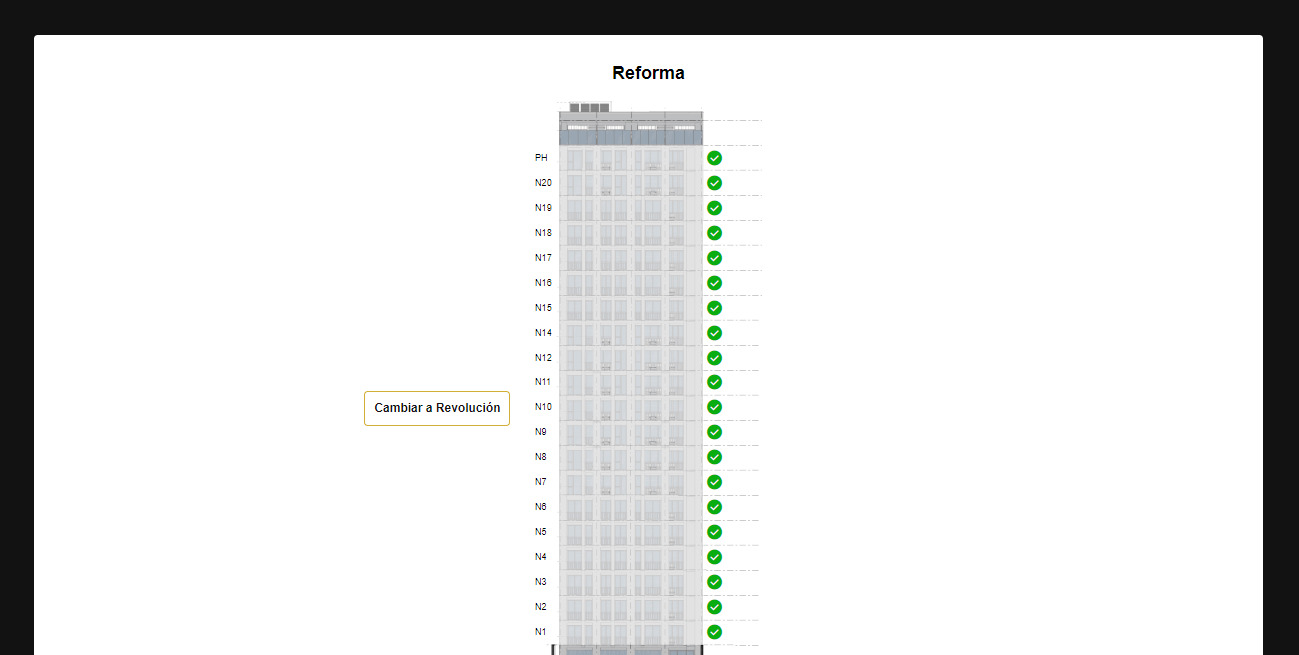Viewport: 1299px width, 655px height.
Task: Click the green checkmark beside N12
Action: [x=714, y=358]
